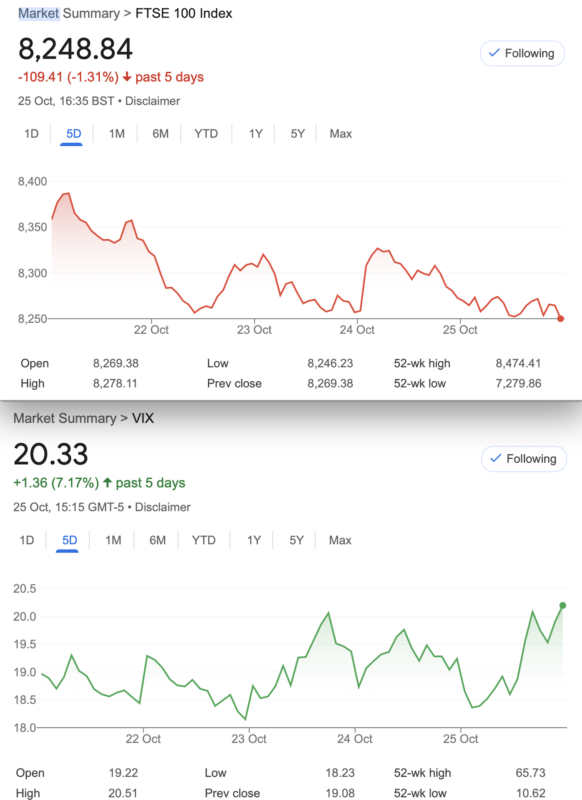Select 5D tab on FTSE 100 chart
The width and height of the screenshot is (582, 800).
tap(73, 134)
